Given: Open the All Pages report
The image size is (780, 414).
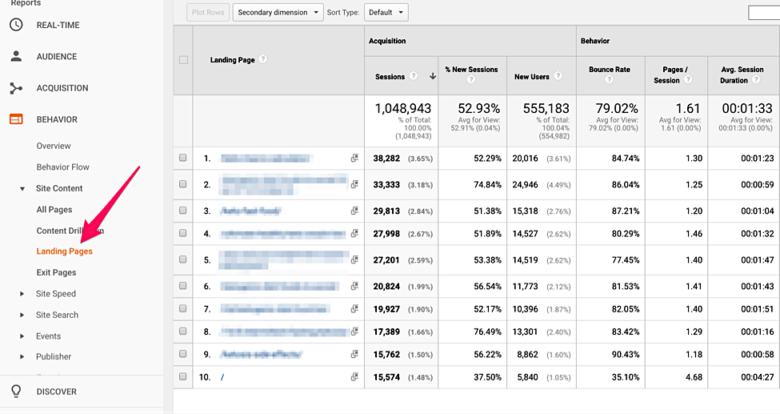Looking at the screenshot, I should (54, 209).
